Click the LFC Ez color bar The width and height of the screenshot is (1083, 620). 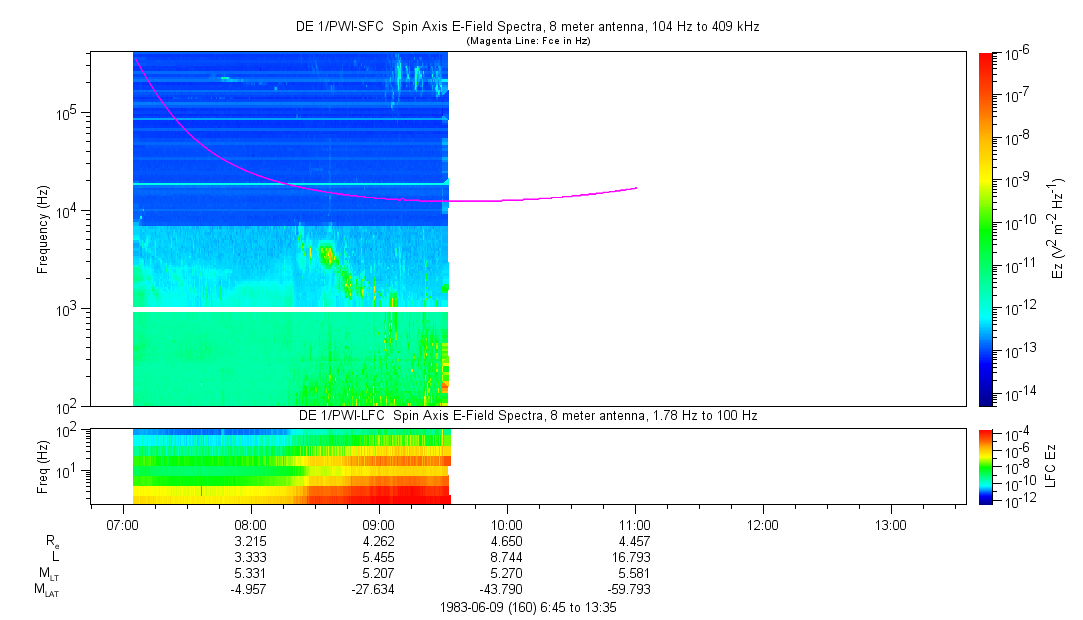pyautogui.click(x=986, y=467)
